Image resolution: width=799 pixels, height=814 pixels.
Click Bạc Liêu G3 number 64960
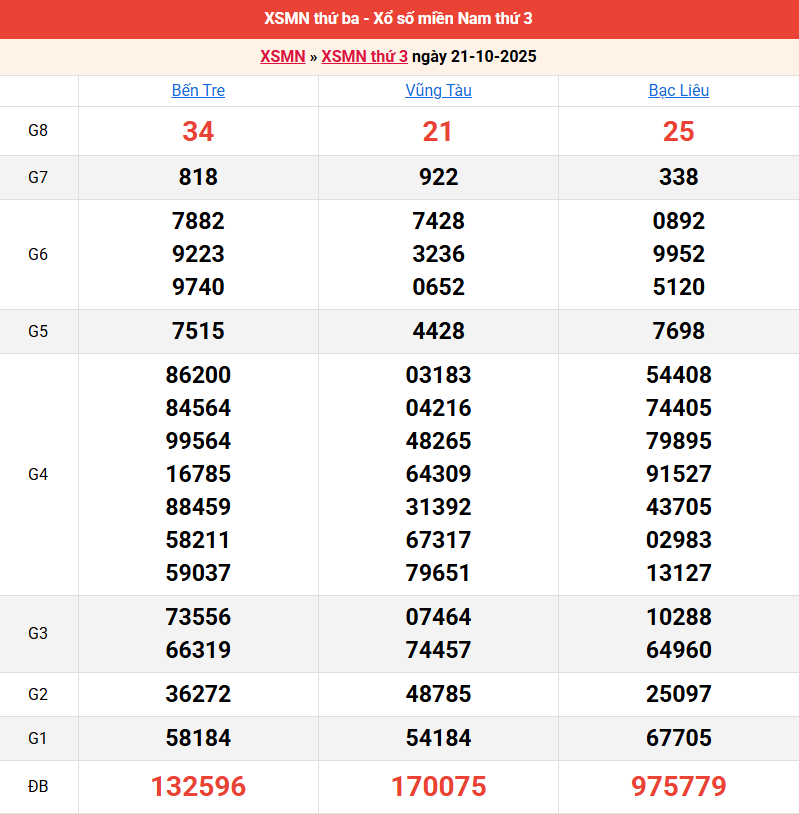678,650
